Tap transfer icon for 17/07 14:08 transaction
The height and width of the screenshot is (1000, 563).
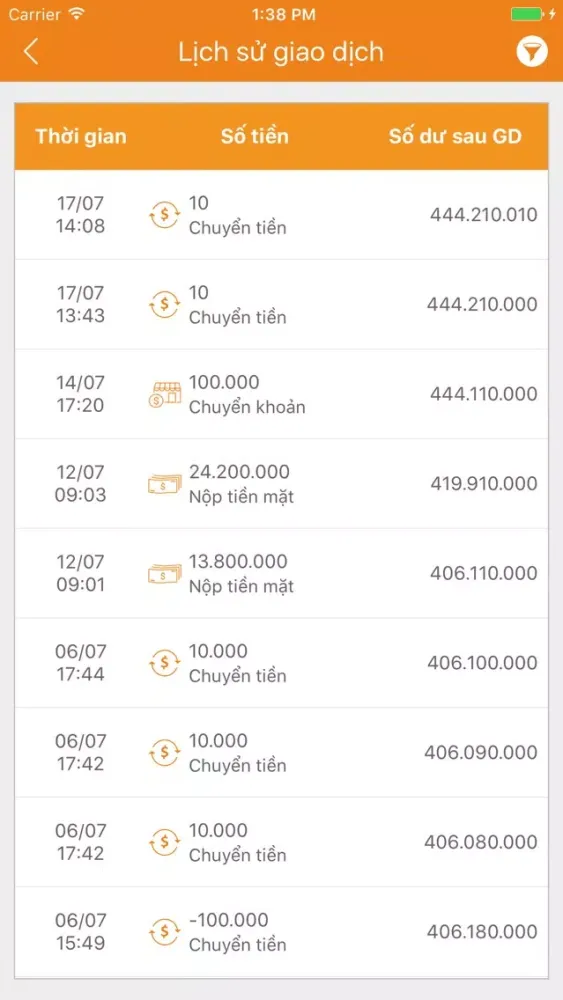point(165,215)
